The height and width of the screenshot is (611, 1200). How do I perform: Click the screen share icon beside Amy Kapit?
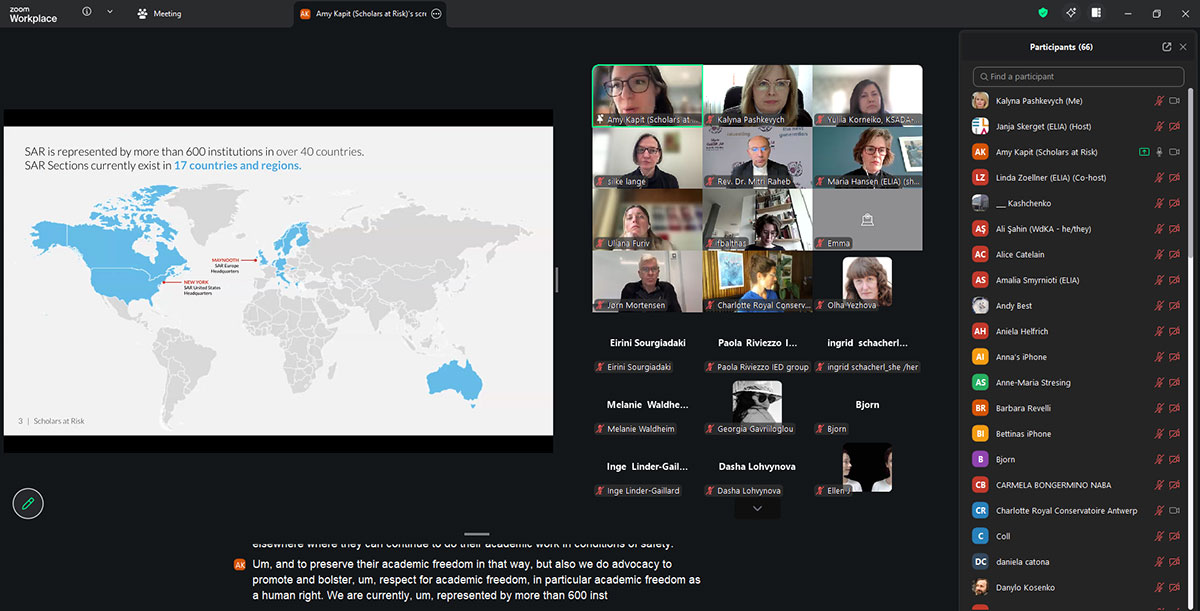tap(1143, 152)
